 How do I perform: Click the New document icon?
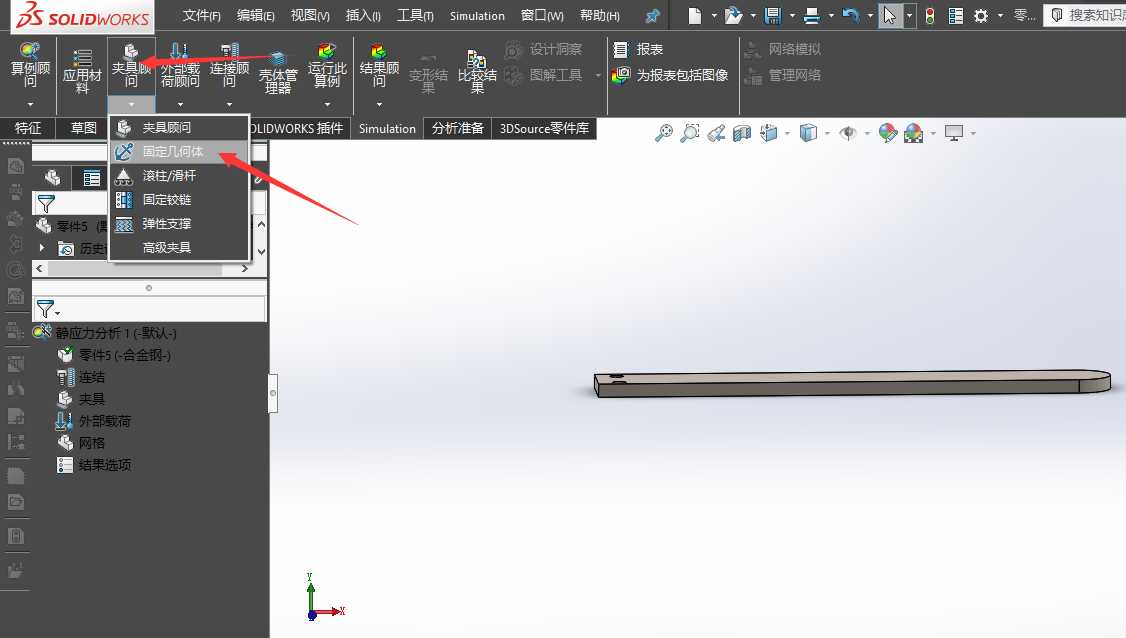694,15
